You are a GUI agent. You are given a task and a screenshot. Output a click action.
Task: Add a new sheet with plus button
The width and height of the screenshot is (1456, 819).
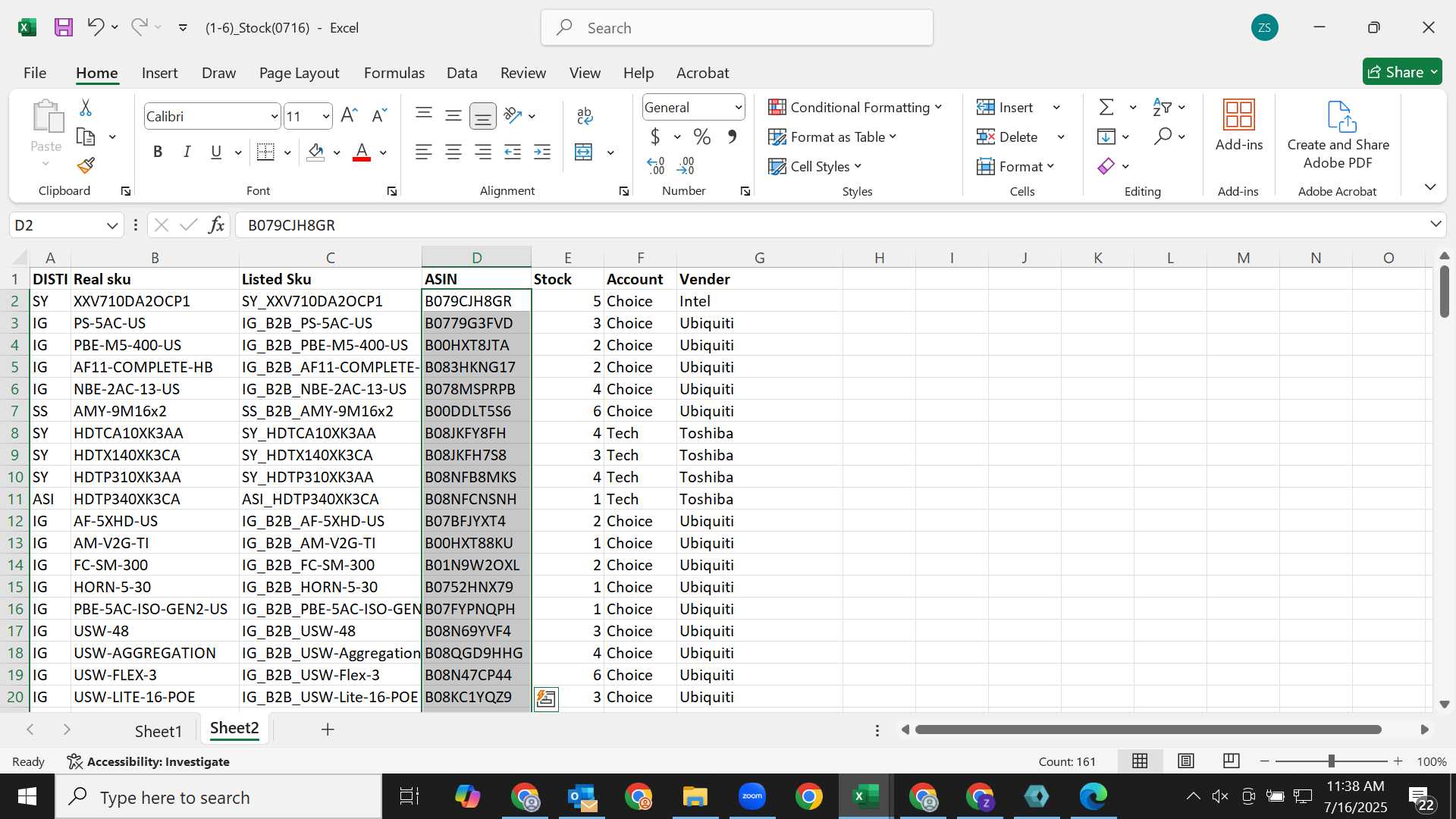pos(328,730)
